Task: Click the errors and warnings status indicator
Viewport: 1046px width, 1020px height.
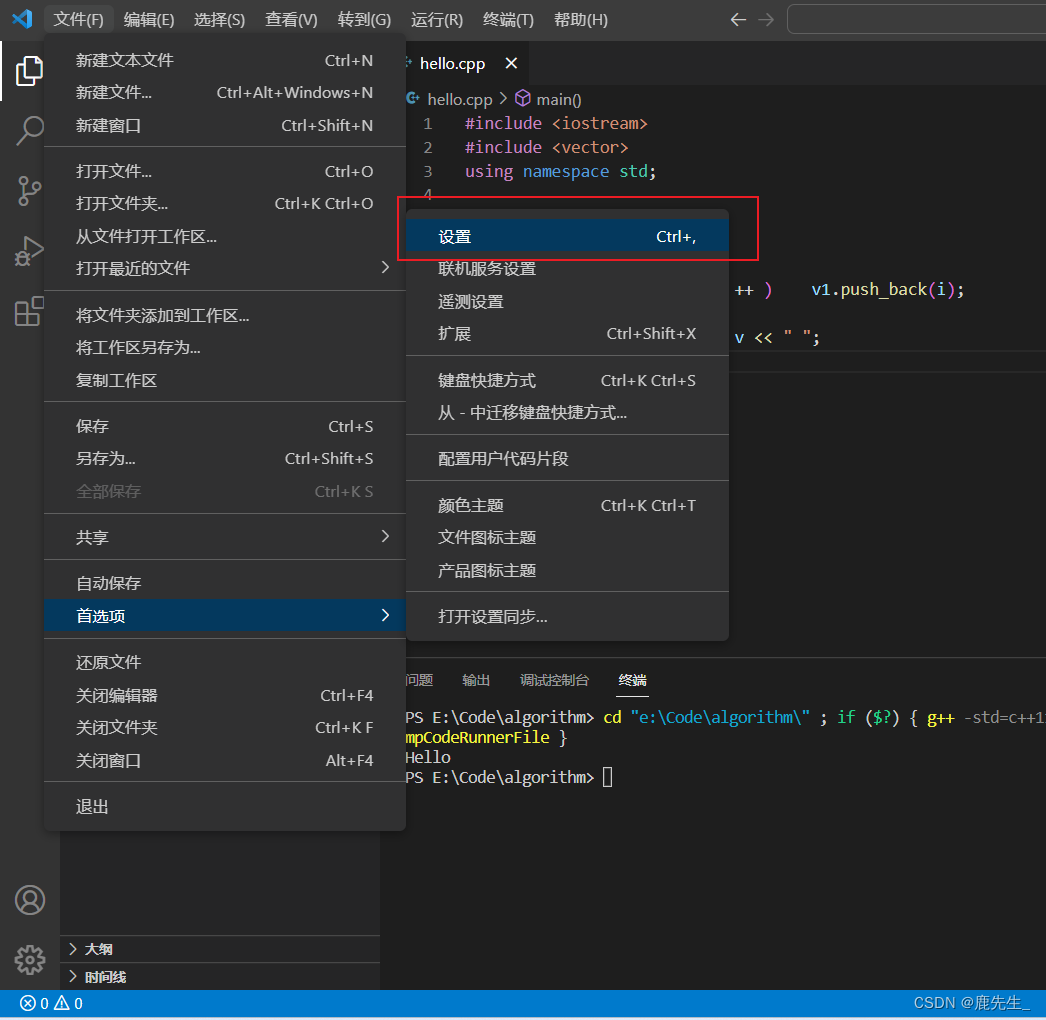Action: pos(51,1003)
